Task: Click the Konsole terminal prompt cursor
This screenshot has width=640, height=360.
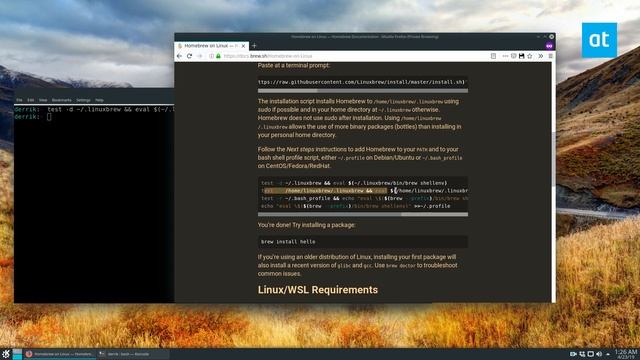Action: pyautogui.click(x=49, y=117)
